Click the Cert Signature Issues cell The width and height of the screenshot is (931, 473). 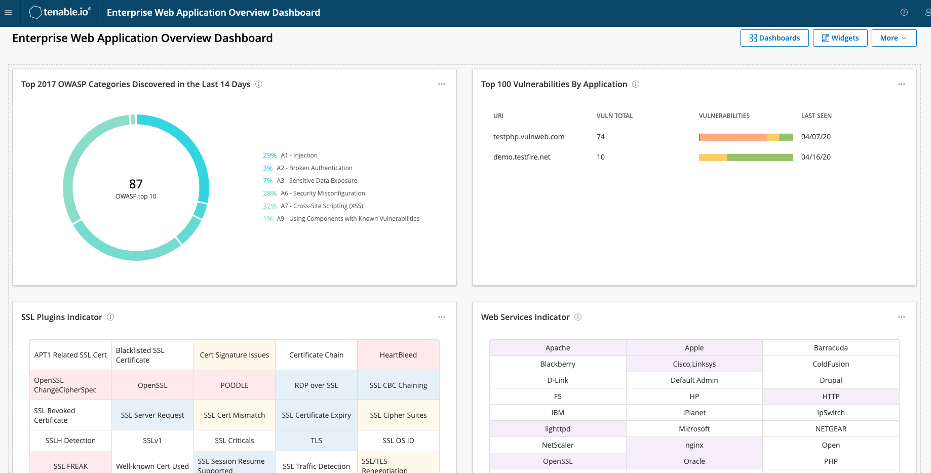[x=235, y=355]
